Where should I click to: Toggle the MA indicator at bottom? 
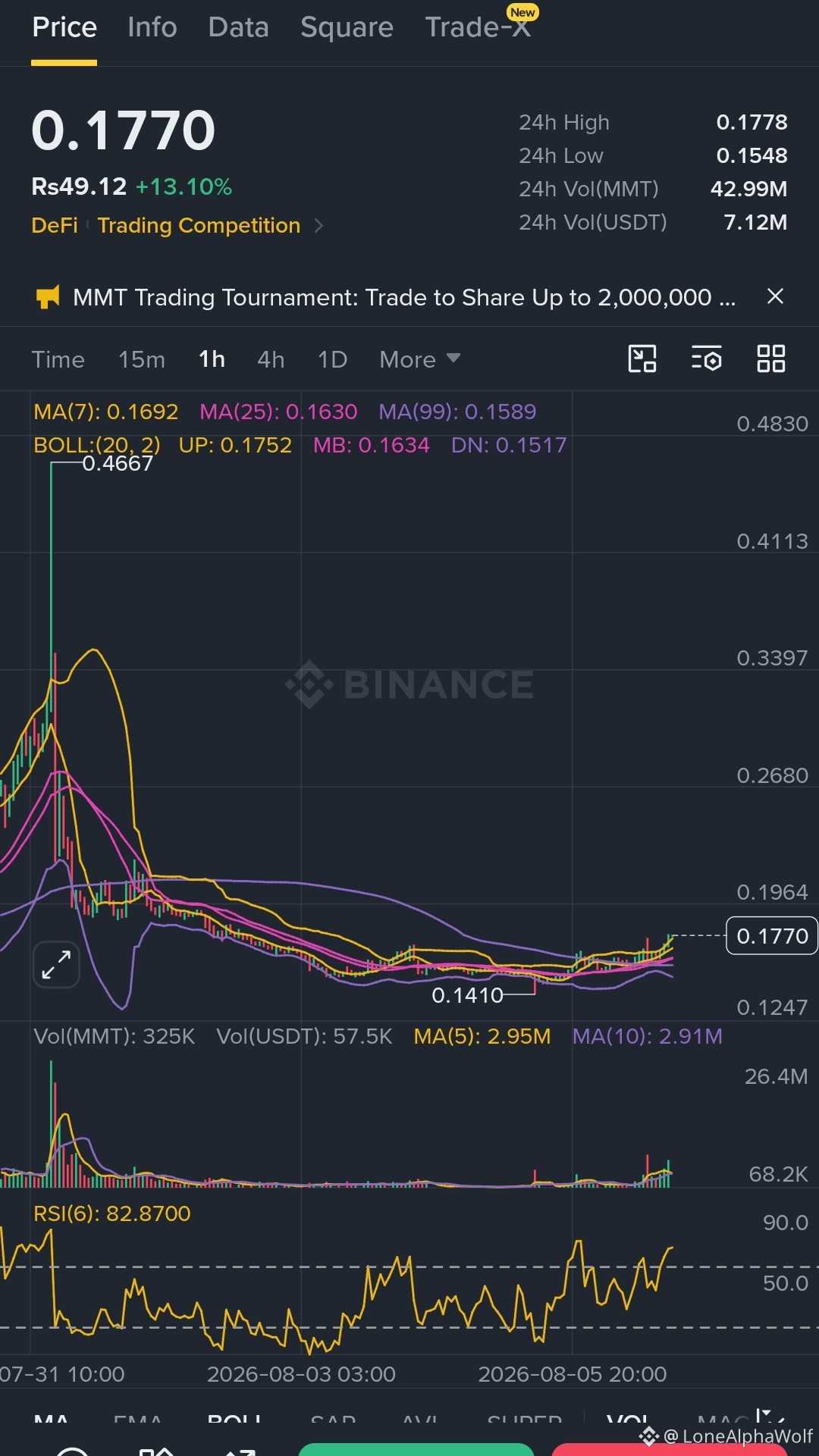click(x=52, y=1419)
